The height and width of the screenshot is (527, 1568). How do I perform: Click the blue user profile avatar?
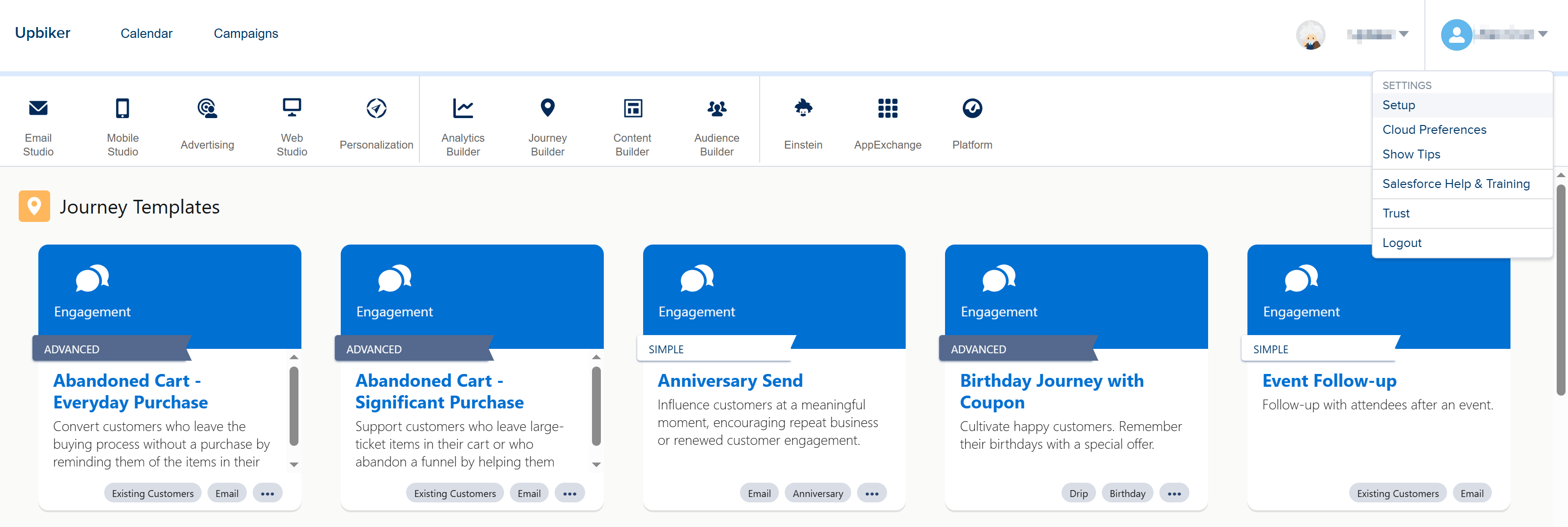point(1456,35)
